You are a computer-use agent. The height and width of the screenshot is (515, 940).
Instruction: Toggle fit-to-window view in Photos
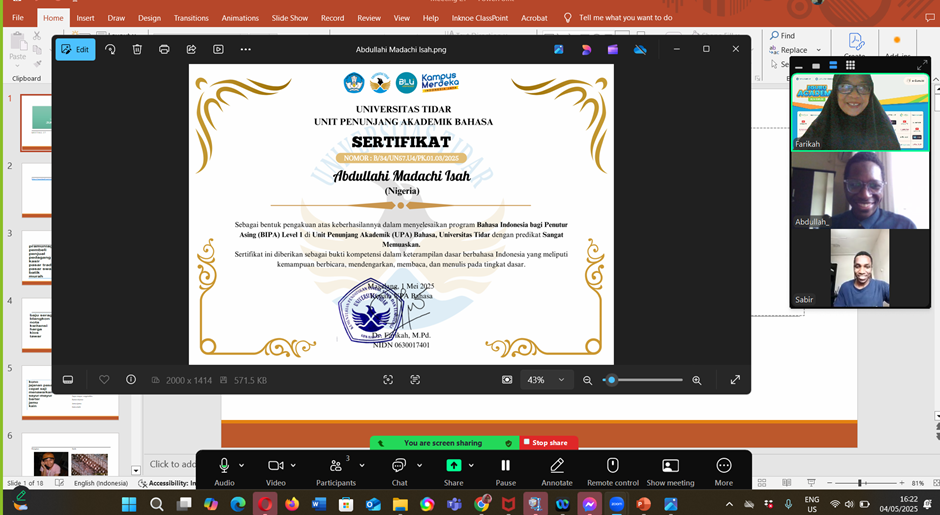[x=507, y=380]
